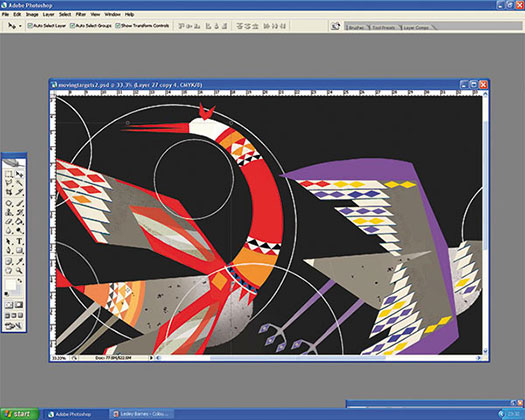Select the Brush tool

(19, 204)
